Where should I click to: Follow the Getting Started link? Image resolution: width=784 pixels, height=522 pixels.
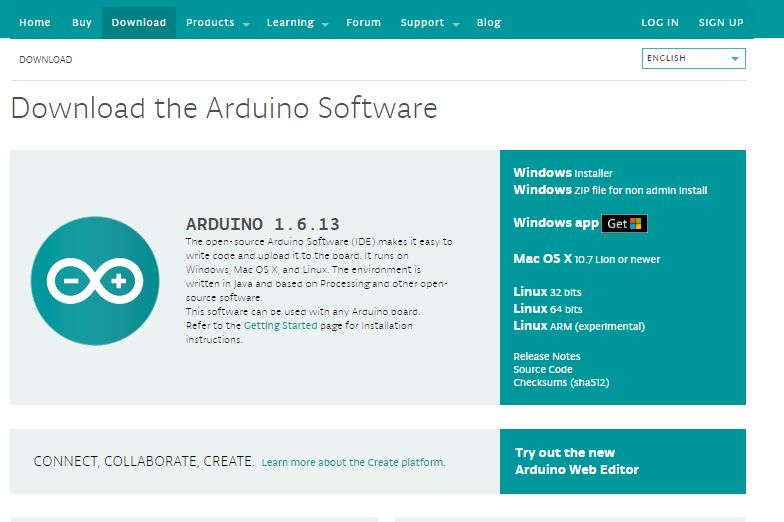click(x=280, y=326)
